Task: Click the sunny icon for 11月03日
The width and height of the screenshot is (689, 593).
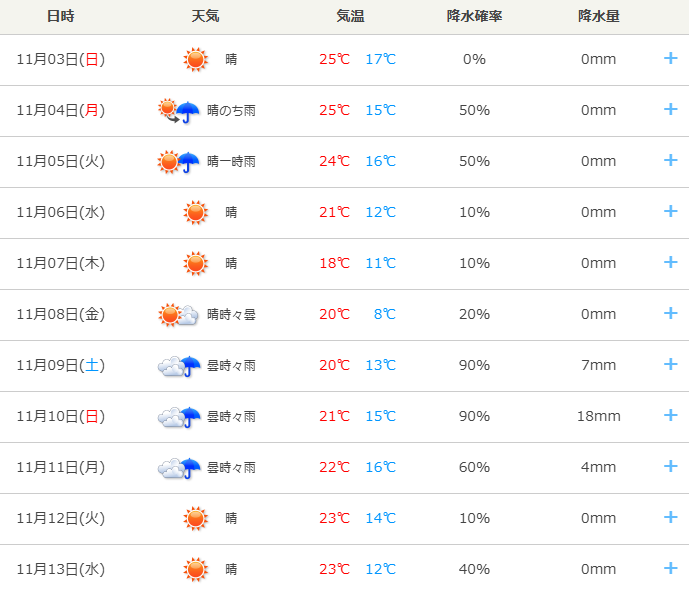Action: pos(196,60)
